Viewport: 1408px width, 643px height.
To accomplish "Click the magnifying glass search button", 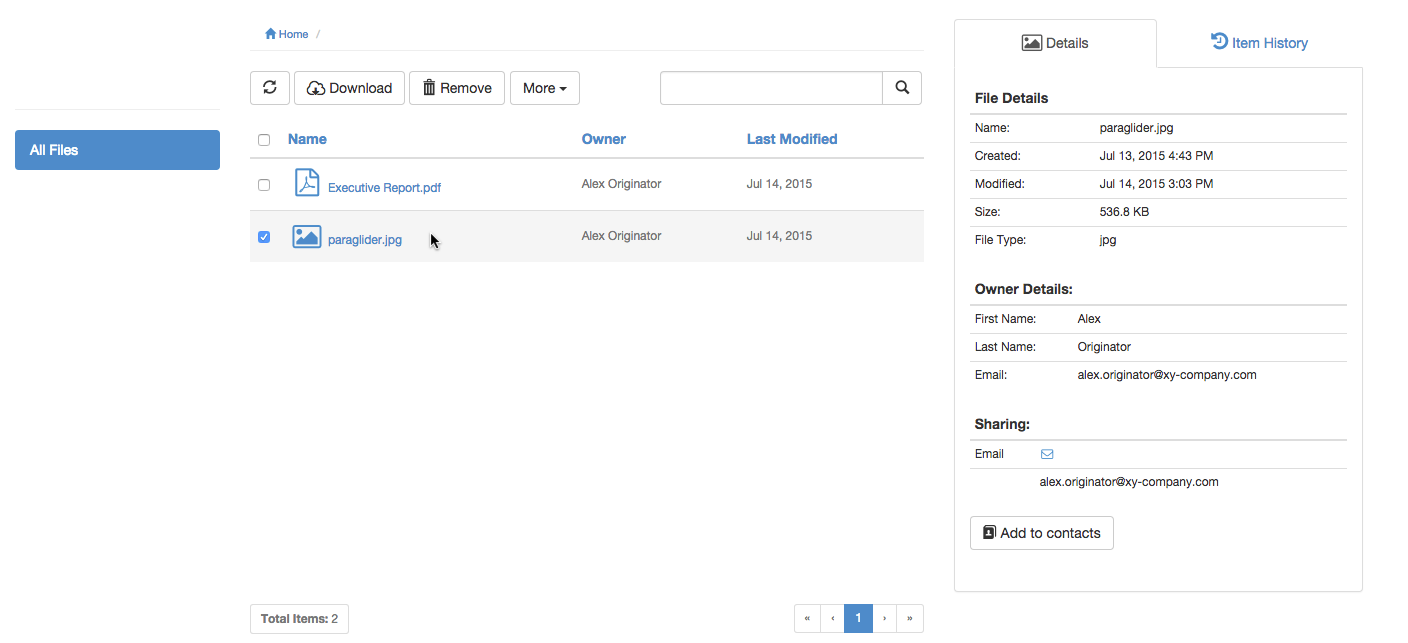I will coord(902,88).
